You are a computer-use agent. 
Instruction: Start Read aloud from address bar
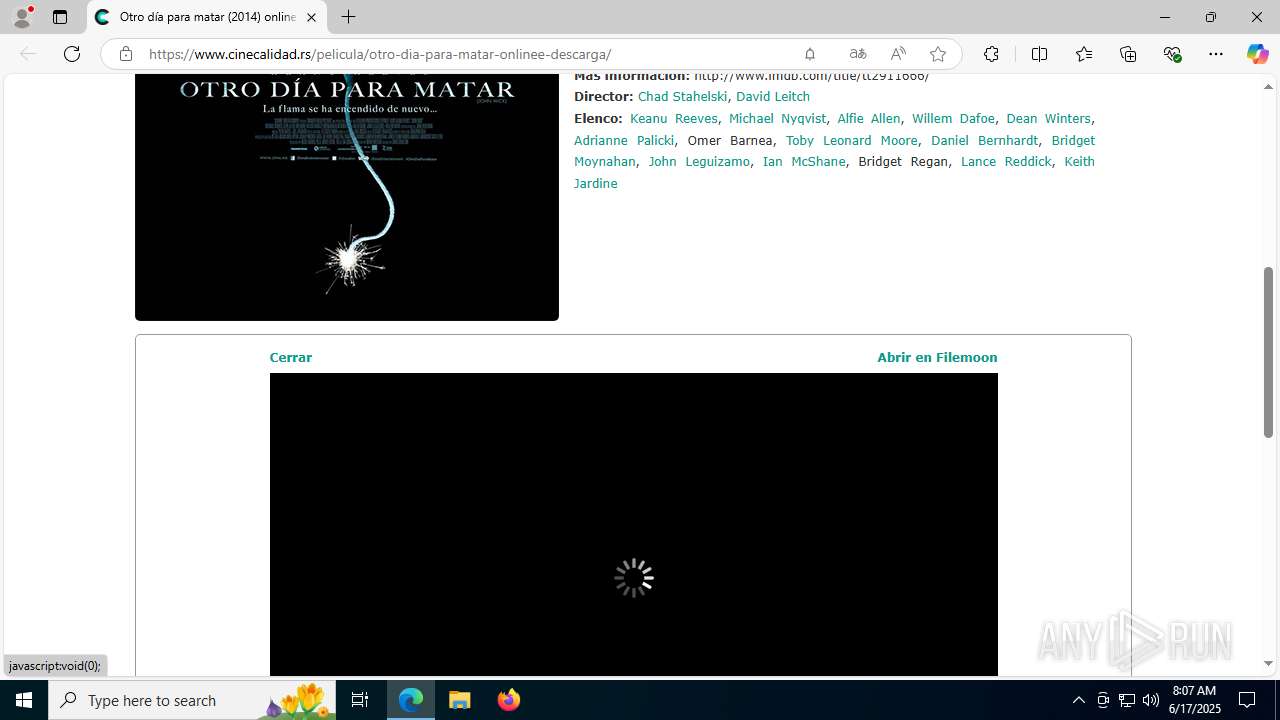pos(898,54)
